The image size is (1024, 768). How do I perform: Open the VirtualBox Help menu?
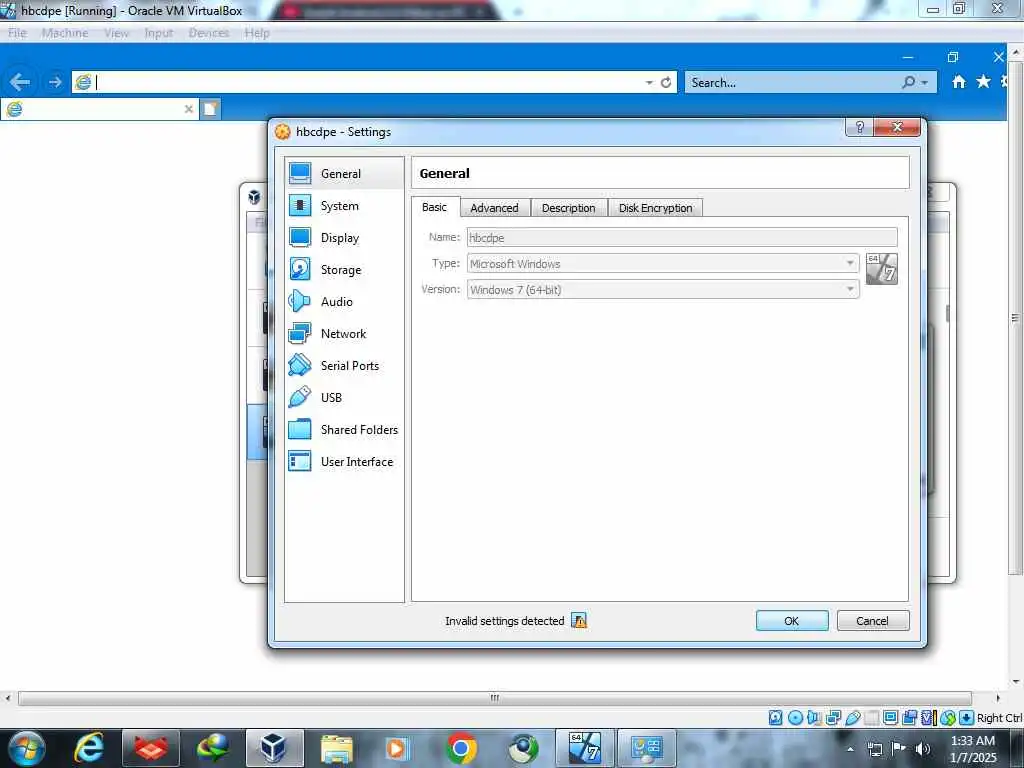pyautogui.click(x=257, y=33)
